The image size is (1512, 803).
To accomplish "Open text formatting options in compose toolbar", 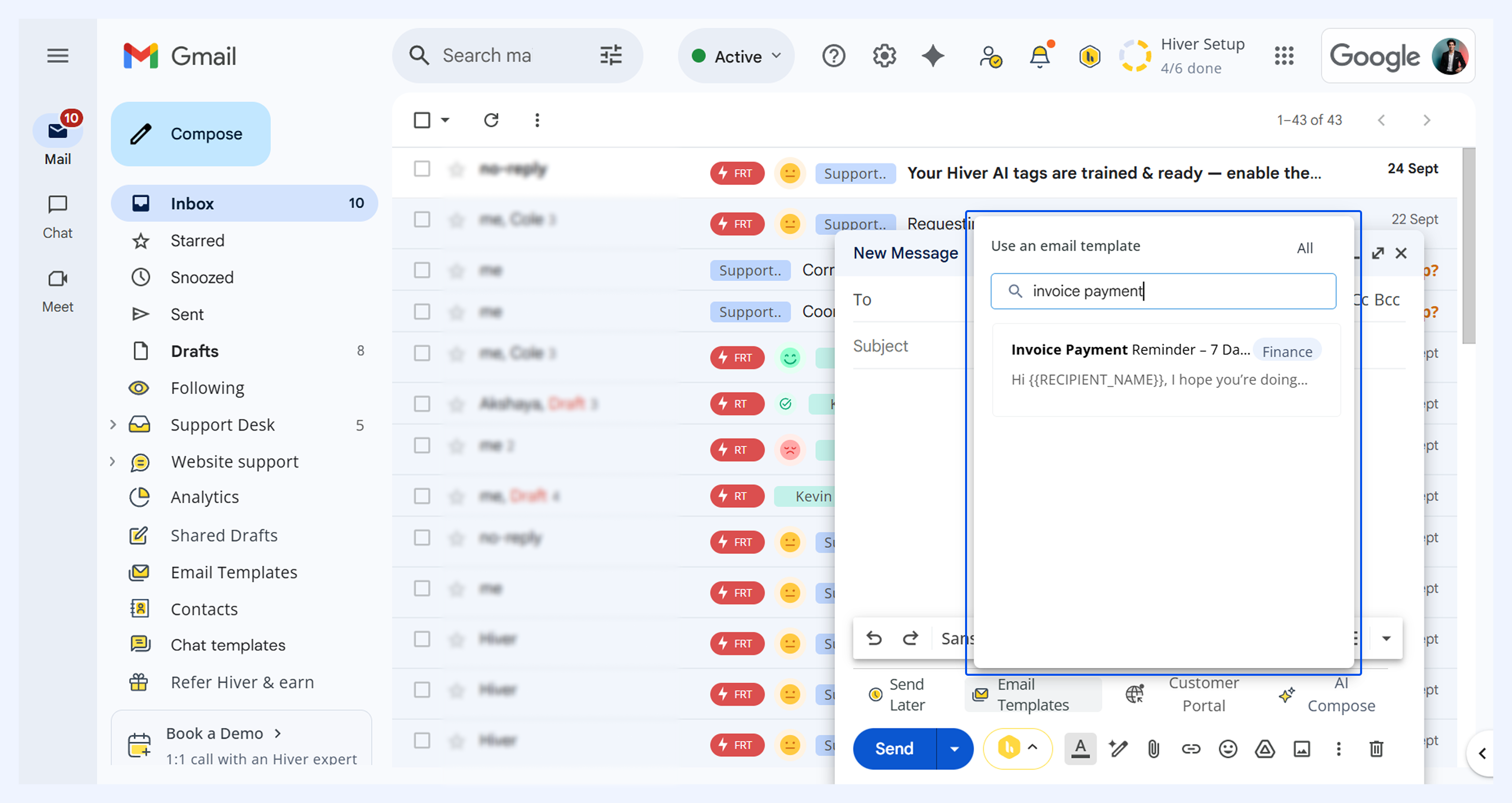I will click(1080, 749).
